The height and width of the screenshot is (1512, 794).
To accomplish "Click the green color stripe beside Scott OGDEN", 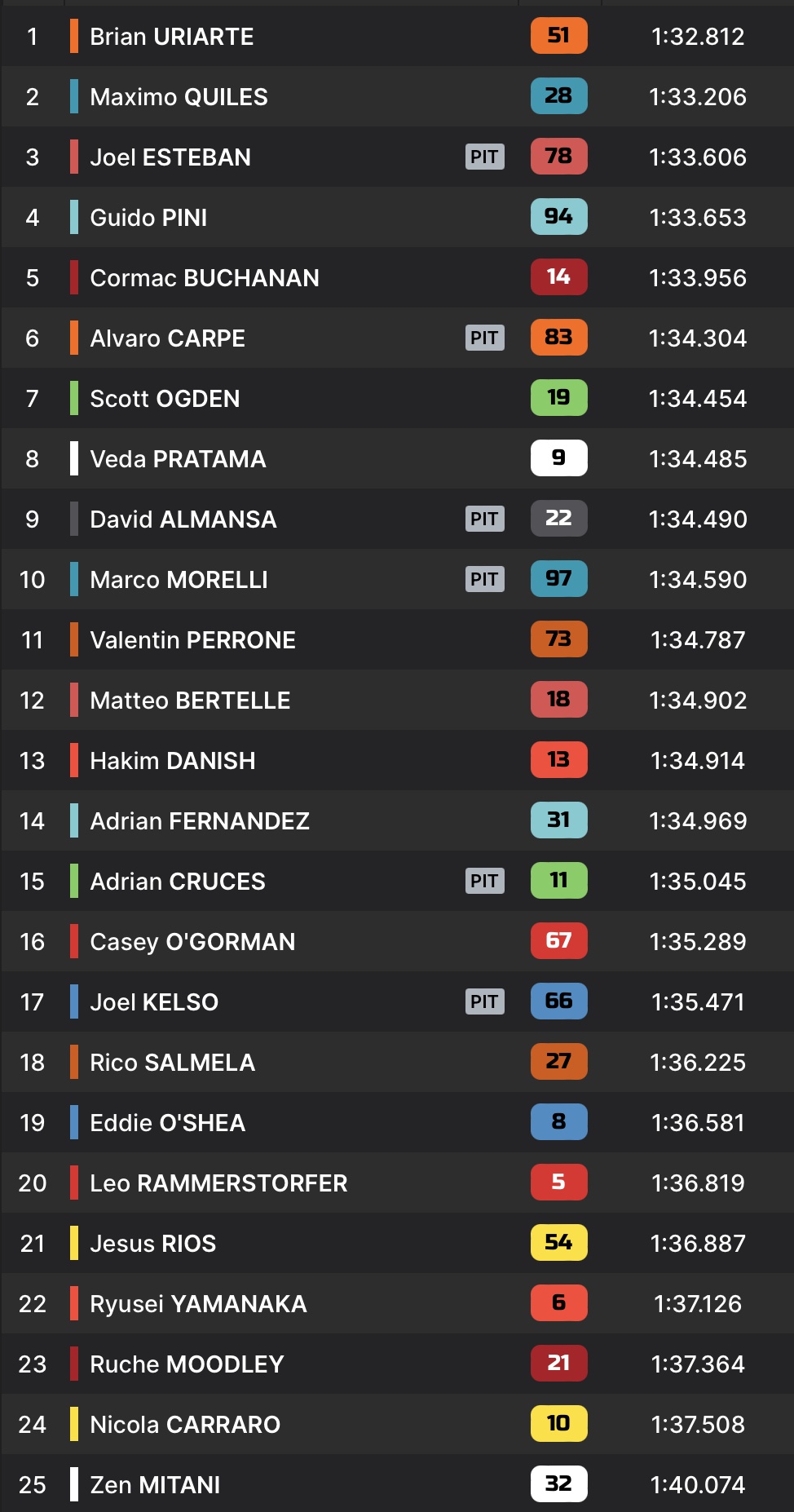I will [x=74, y=398].
